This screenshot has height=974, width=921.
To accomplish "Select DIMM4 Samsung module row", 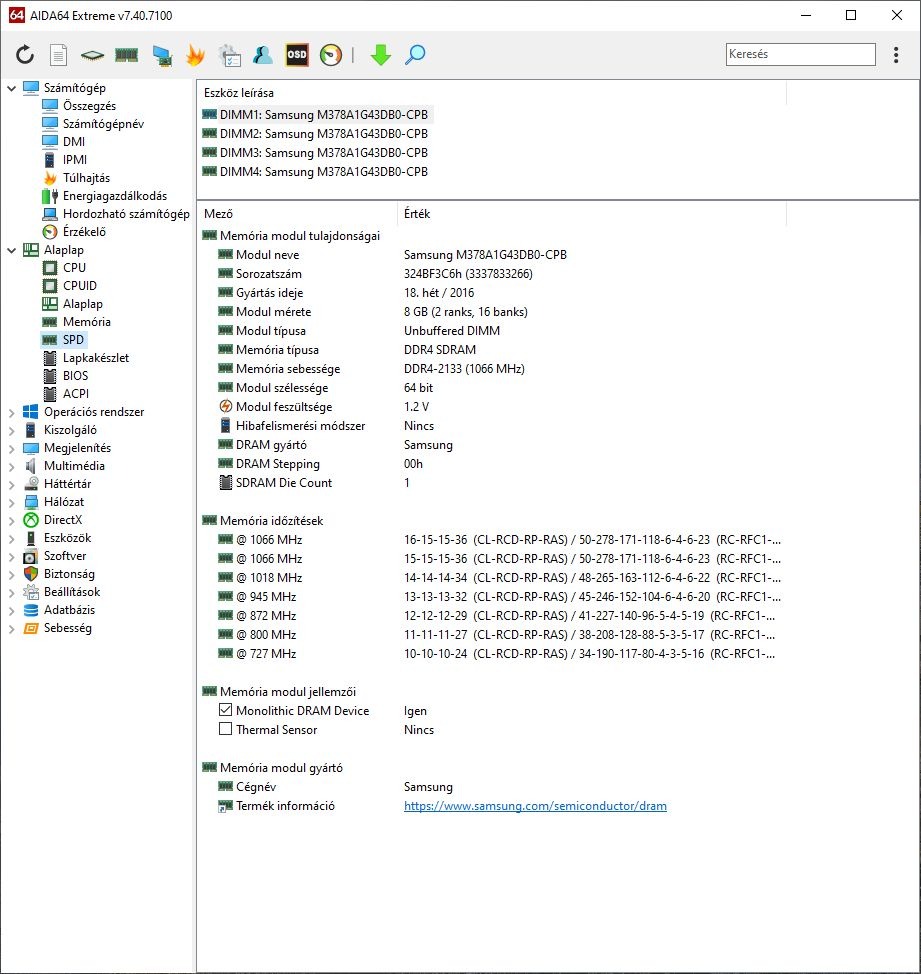I will point(324,171).
